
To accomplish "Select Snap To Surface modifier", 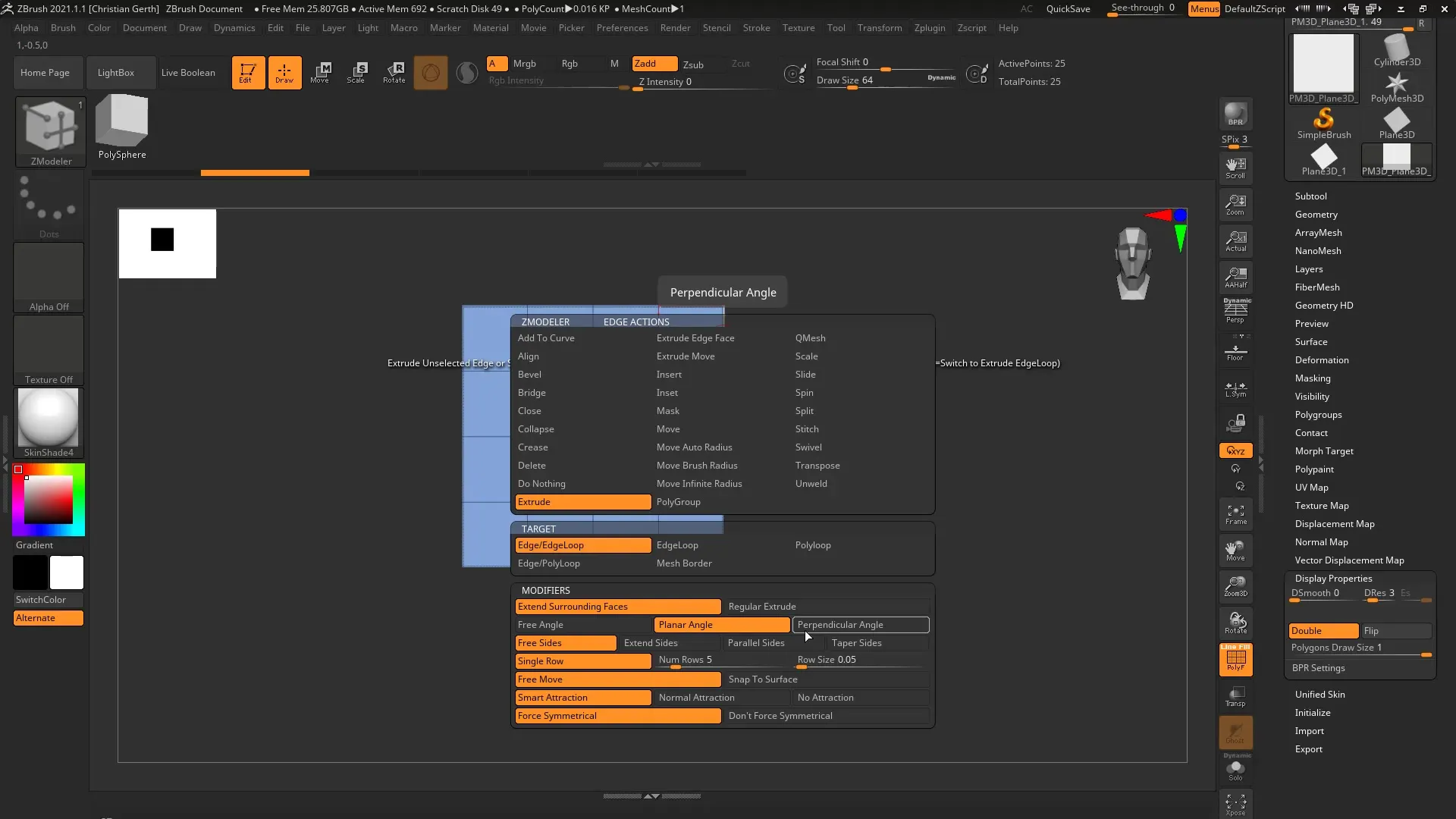I will (x=827, y=679).
